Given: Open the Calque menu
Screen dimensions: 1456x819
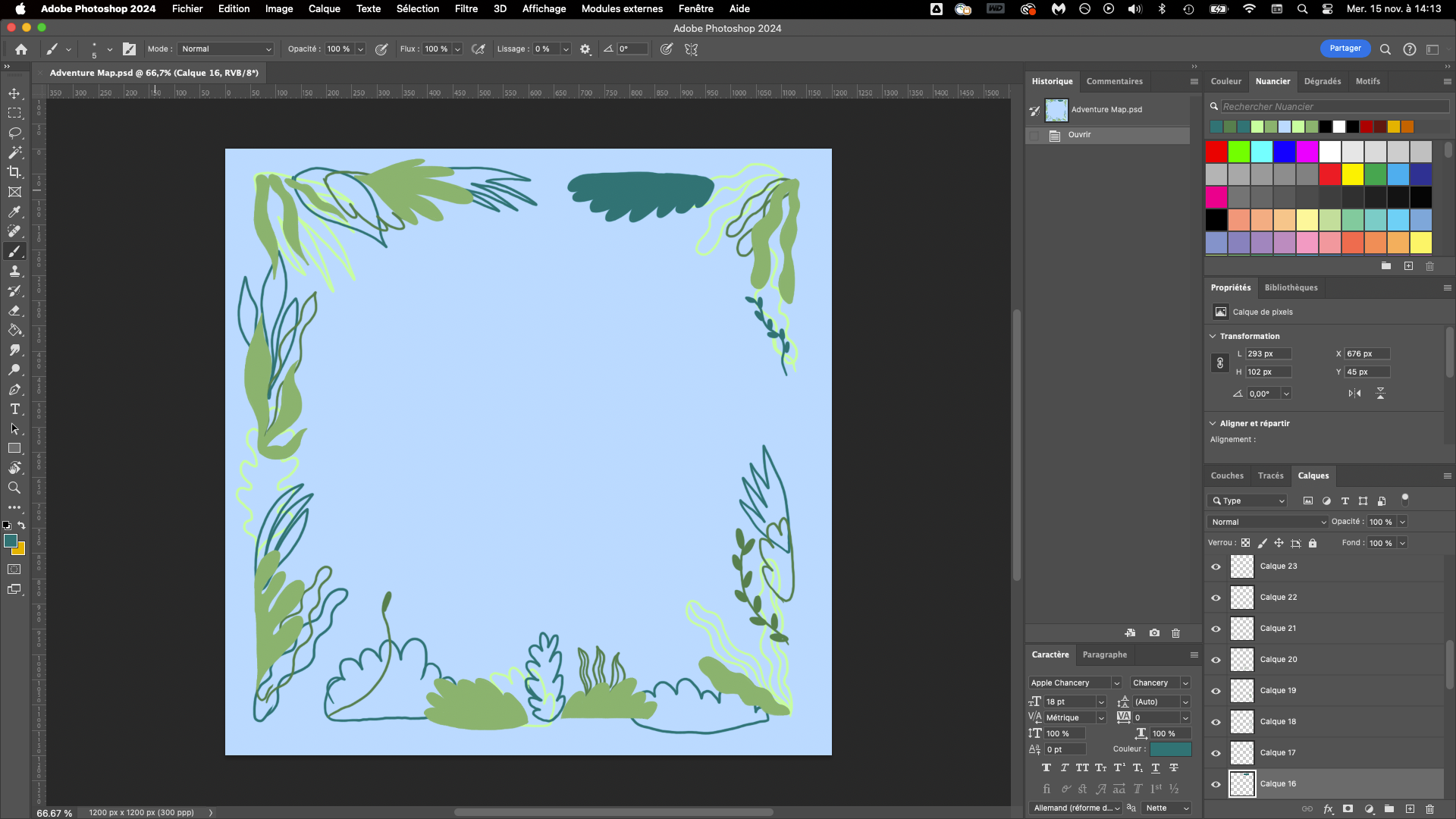Looking at the screenshot, I should (x=324, y=9).
